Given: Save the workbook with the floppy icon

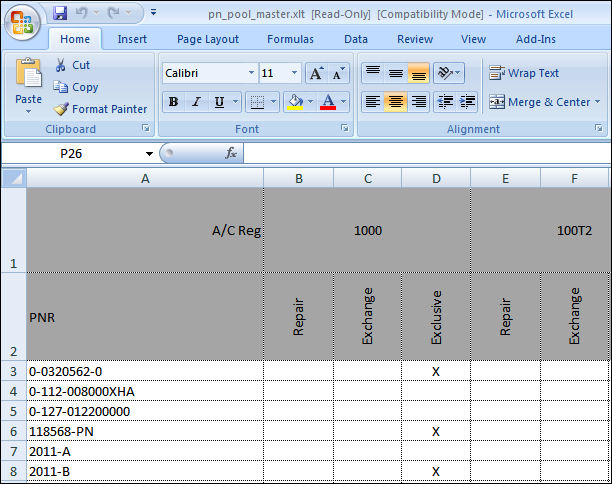Looking at the screenshot, I should click(60, 13).
